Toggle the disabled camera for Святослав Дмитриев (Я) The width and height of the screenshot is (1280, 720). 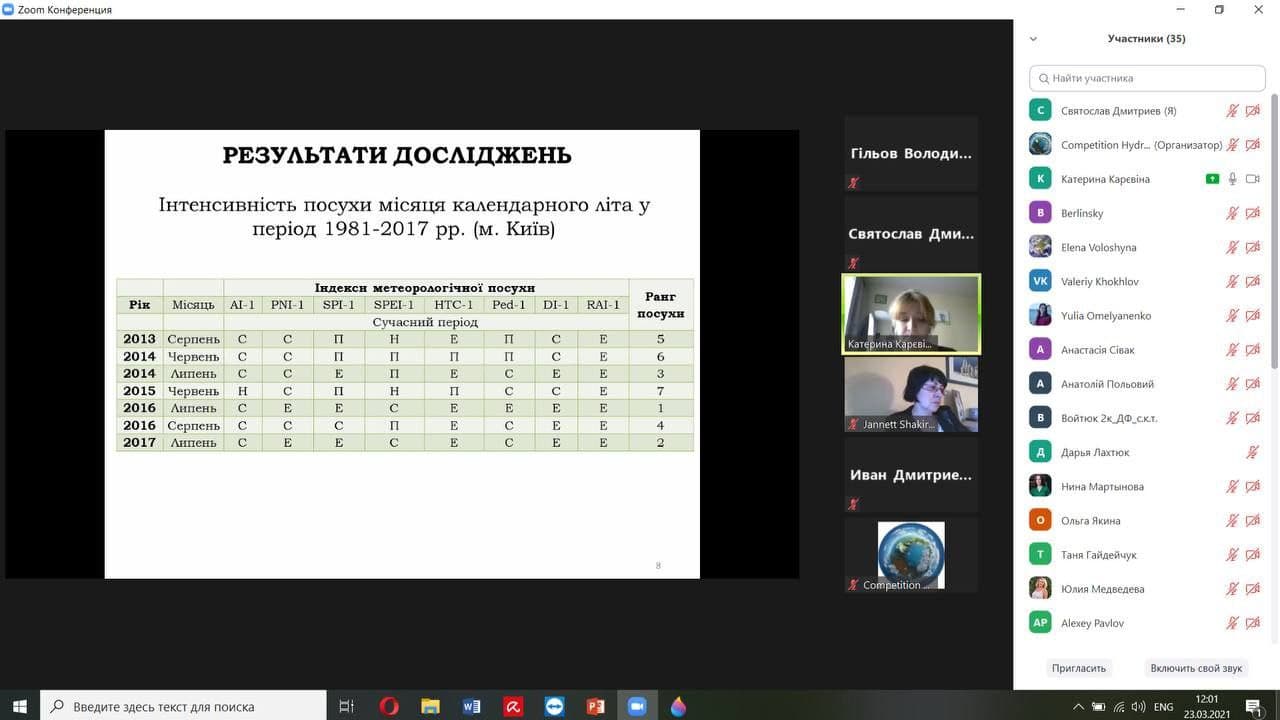pyautogui.click(x=1253, y=111)
